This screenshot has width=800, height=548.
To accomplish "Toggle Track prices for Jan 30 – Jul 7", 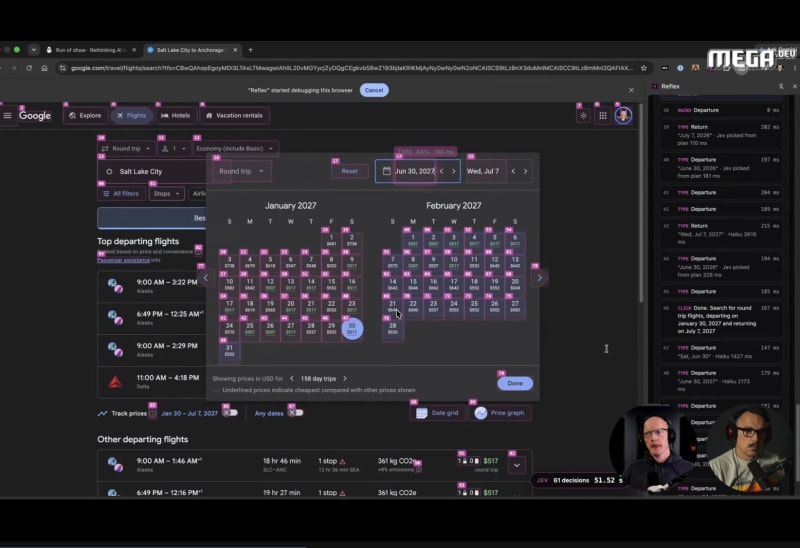I will [x=230, y=413].
